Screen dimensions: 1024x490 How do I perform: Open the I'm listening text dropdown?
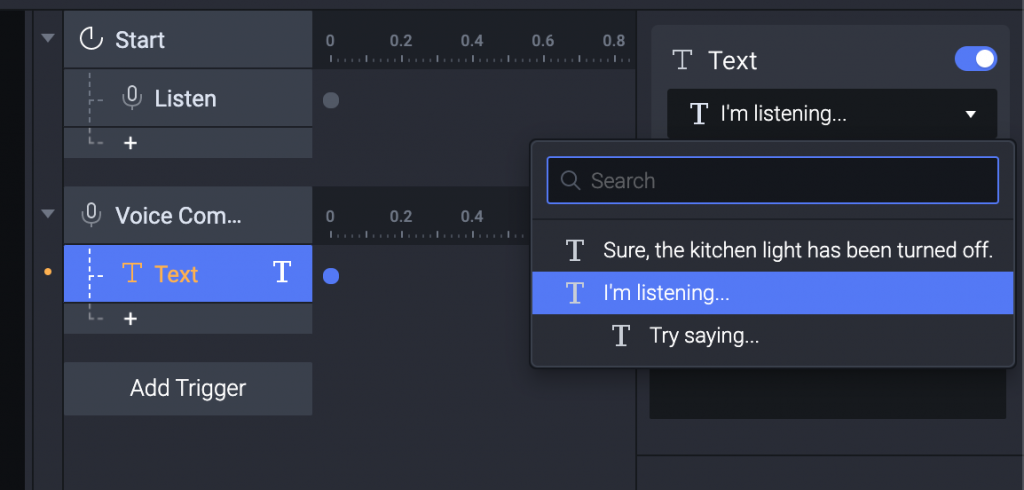pos(832,114)
